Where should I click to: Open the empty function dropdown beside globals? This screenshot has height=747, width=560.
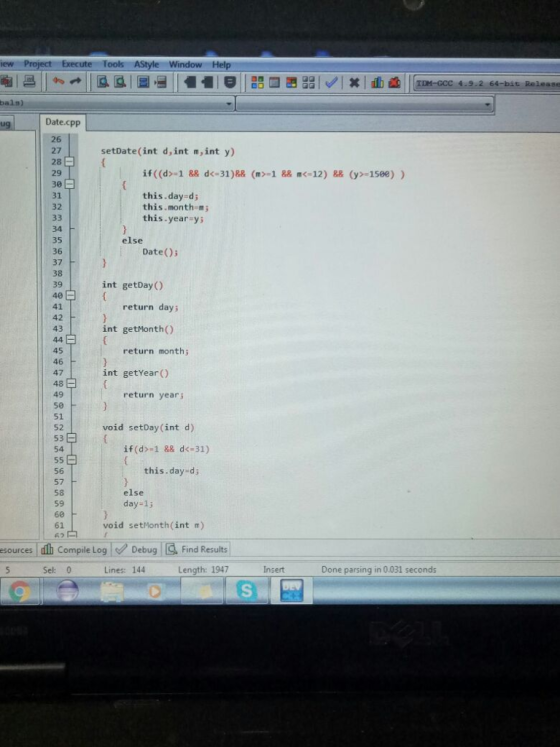(x=365, y=104)
